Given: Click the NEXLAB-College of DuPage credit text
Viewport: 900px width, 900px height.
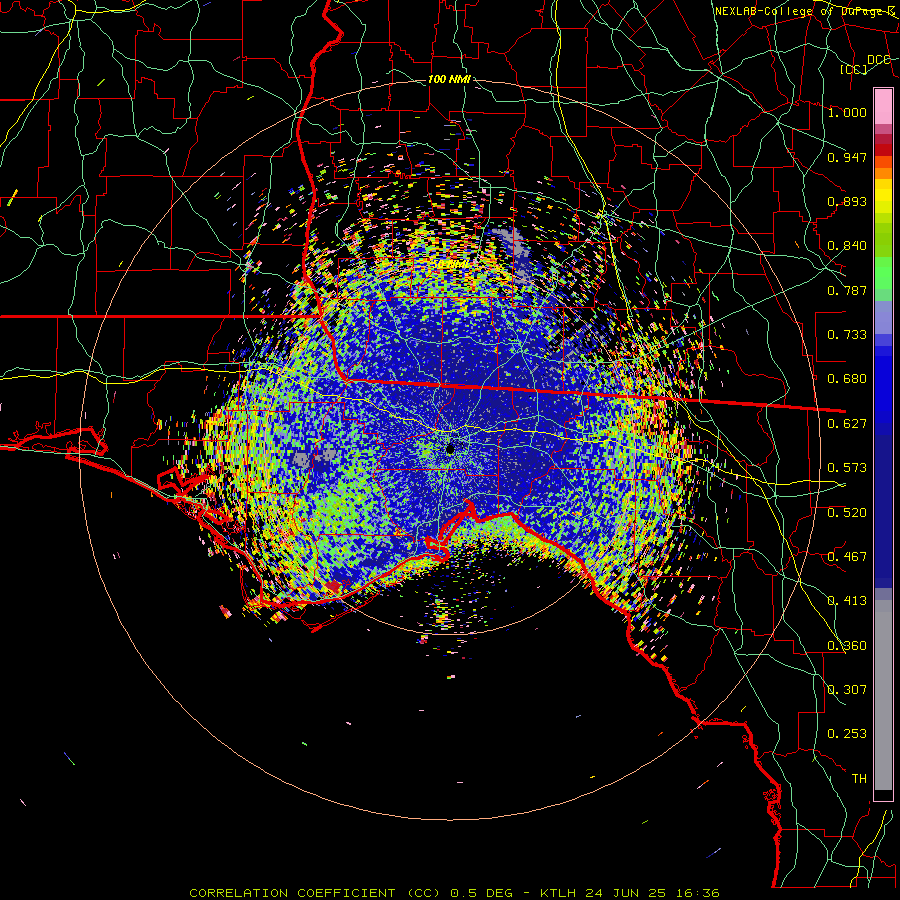Looking at the screenshot, I should pyautogui.click(x=805, y=11).
